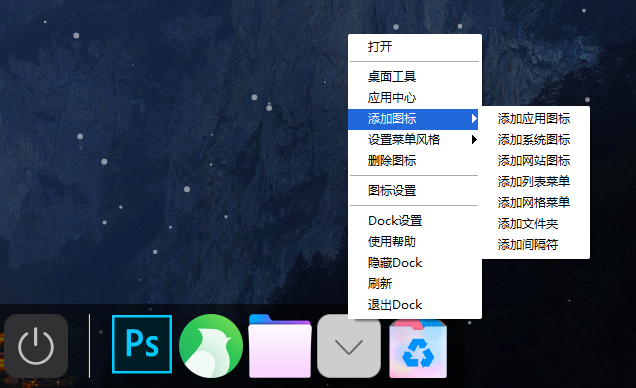The image size is (636, 388).
Task: Launch Photoshop from the dock
Action: pyautogui.click(x=142, y=344)
